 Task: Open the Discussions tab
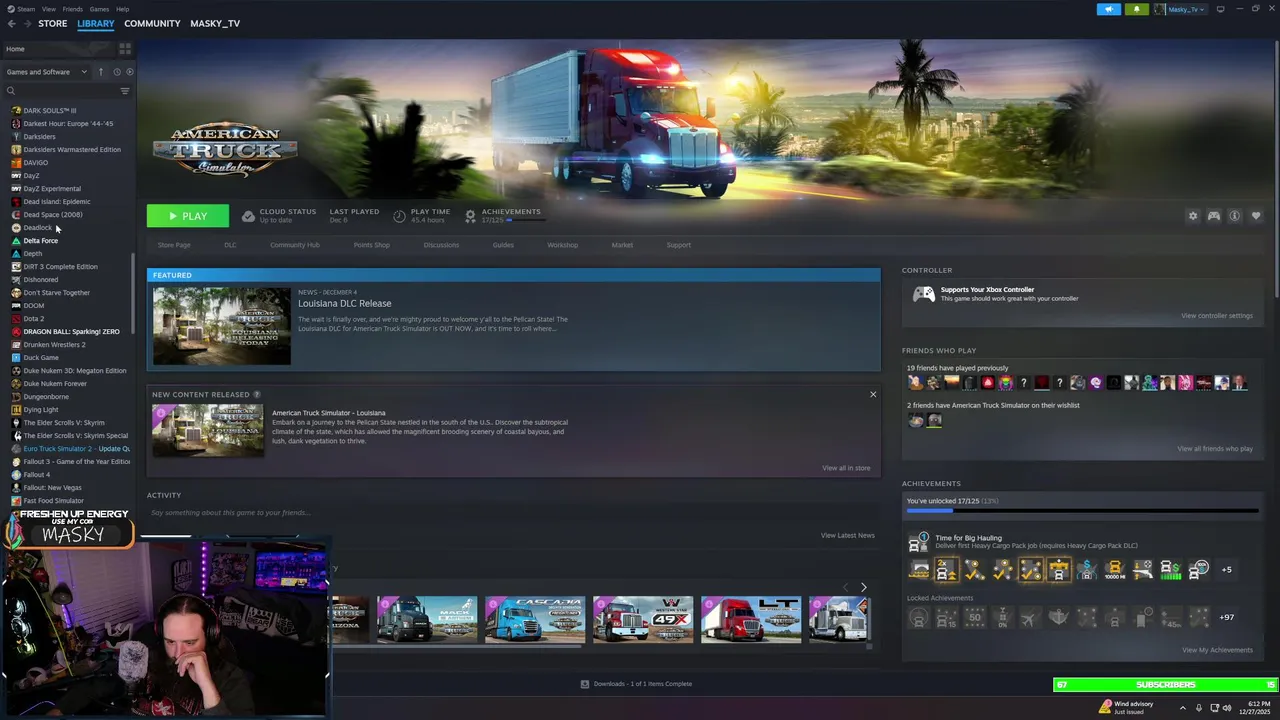coord(441,245)
